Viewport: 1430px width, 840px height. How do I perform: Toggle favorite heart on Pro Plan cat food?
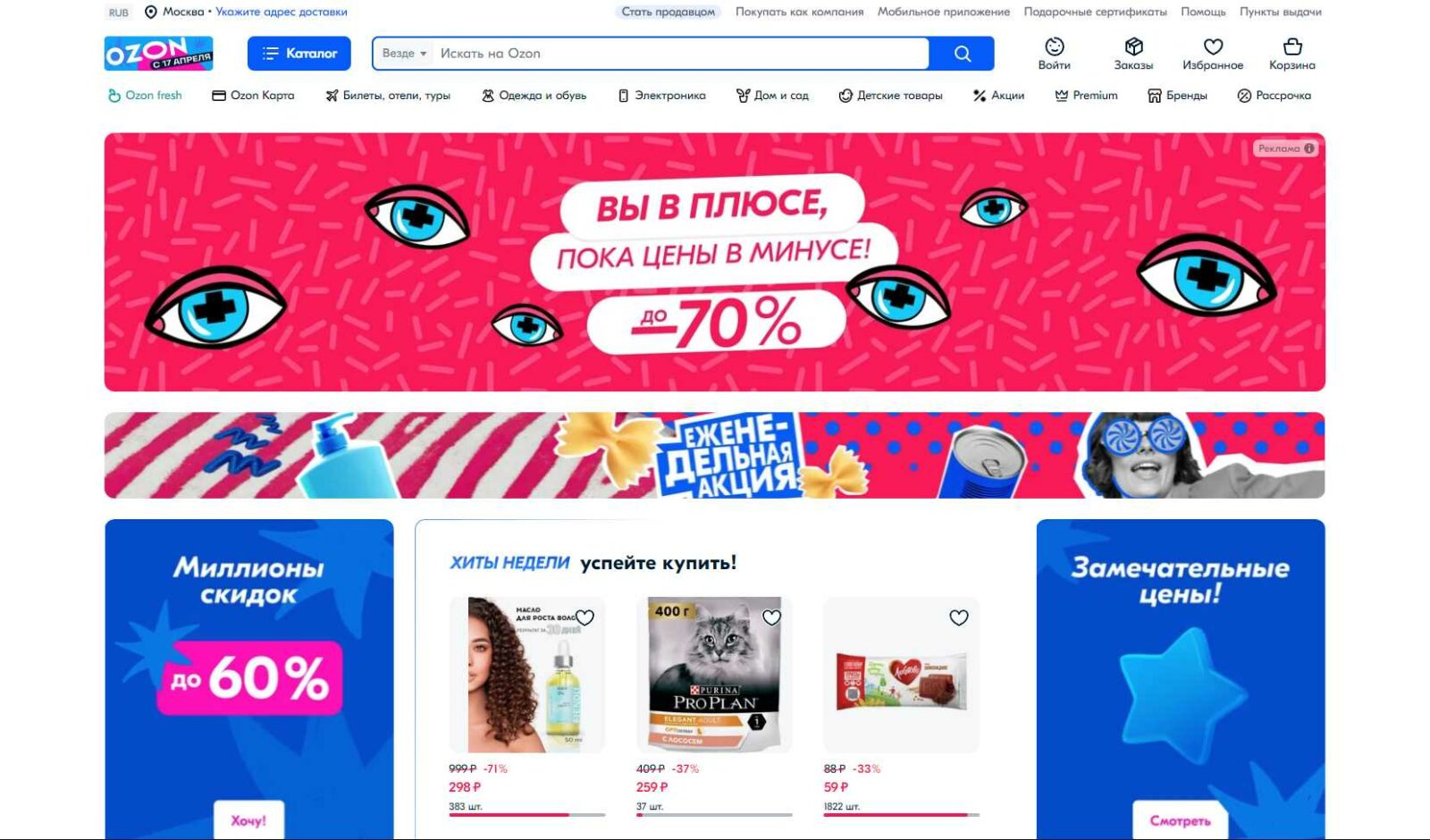coord(772,617)
